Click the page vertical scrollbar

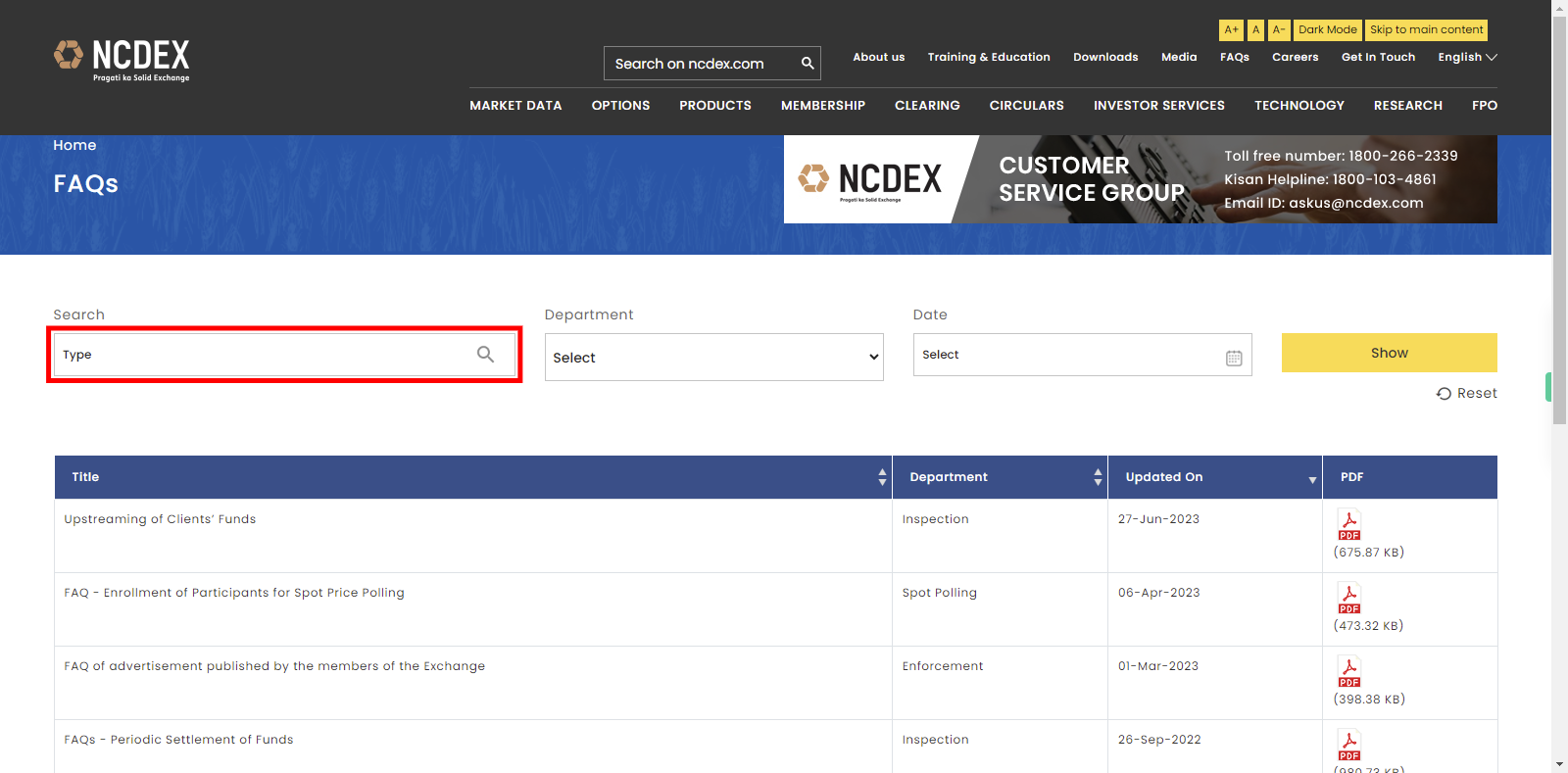click(x=1559, y=220)
